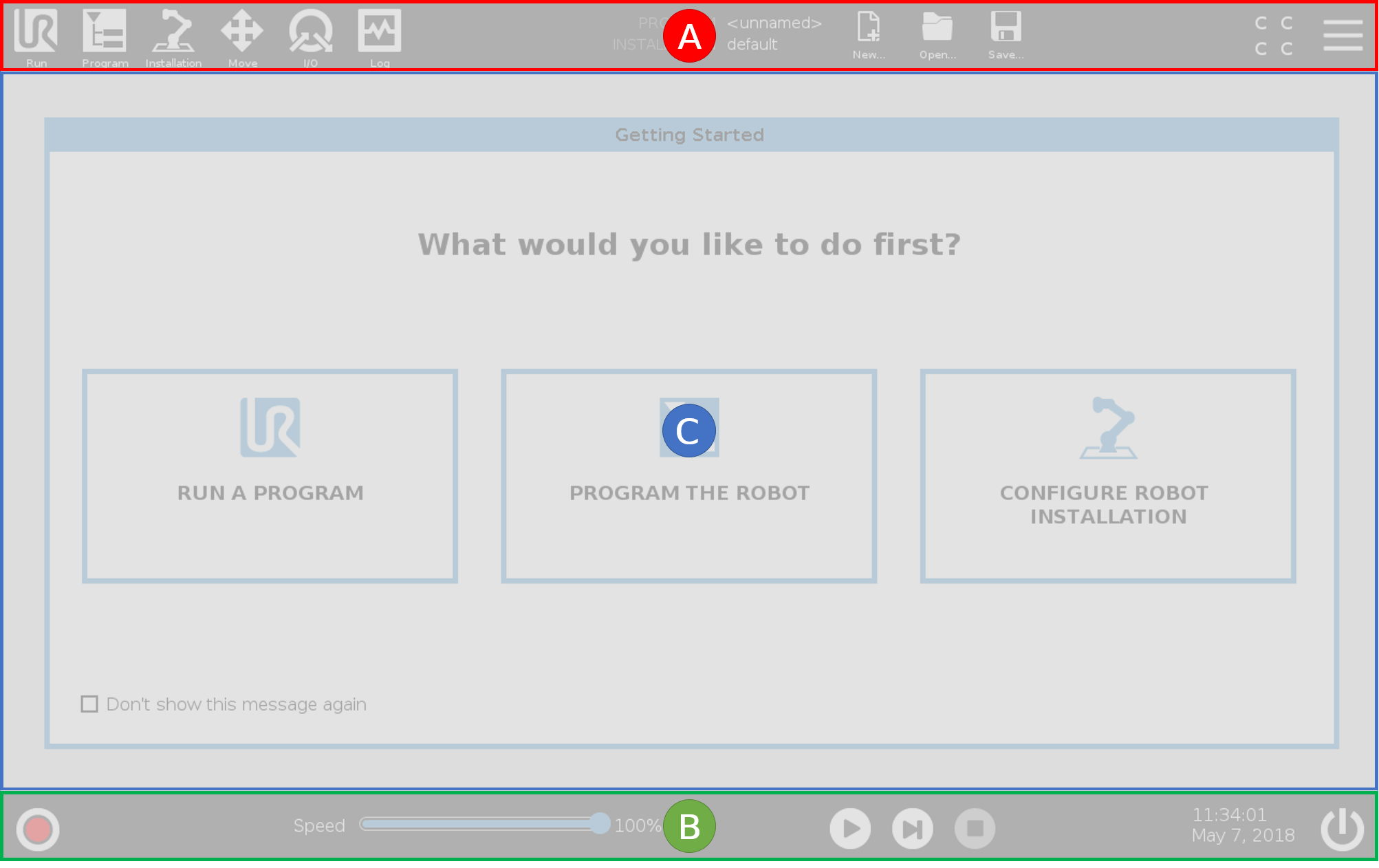Click the Speed slider handle

(x=600, y=823)
